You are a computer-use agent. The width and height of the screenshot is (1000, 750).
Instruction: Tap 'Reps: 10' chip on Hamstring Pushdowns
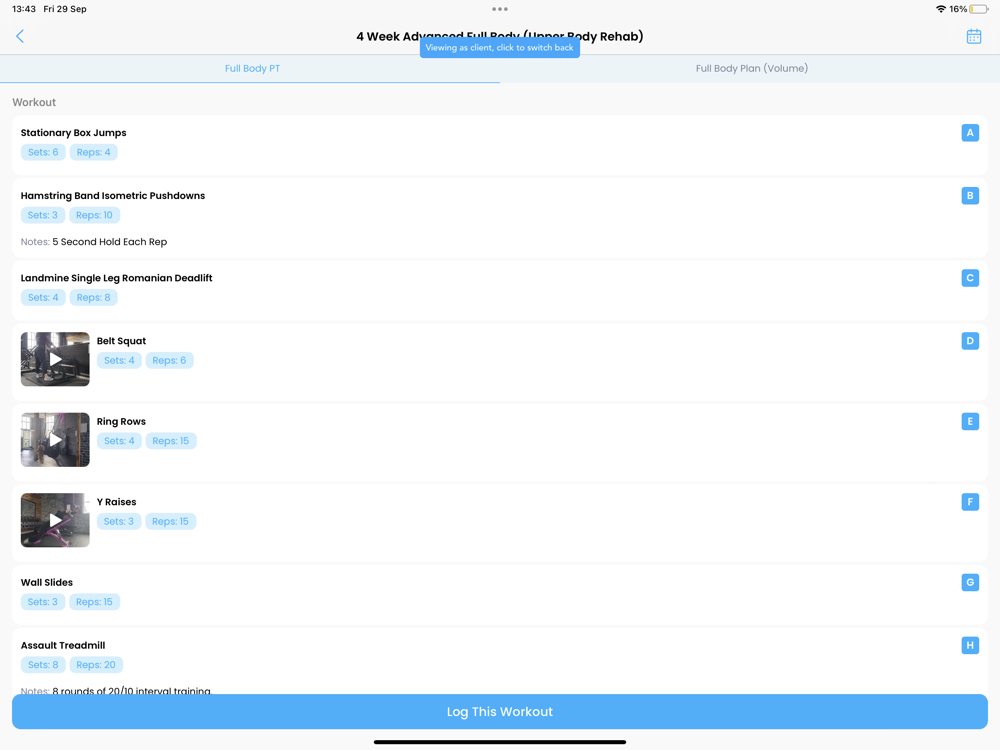tap(94, 216)
